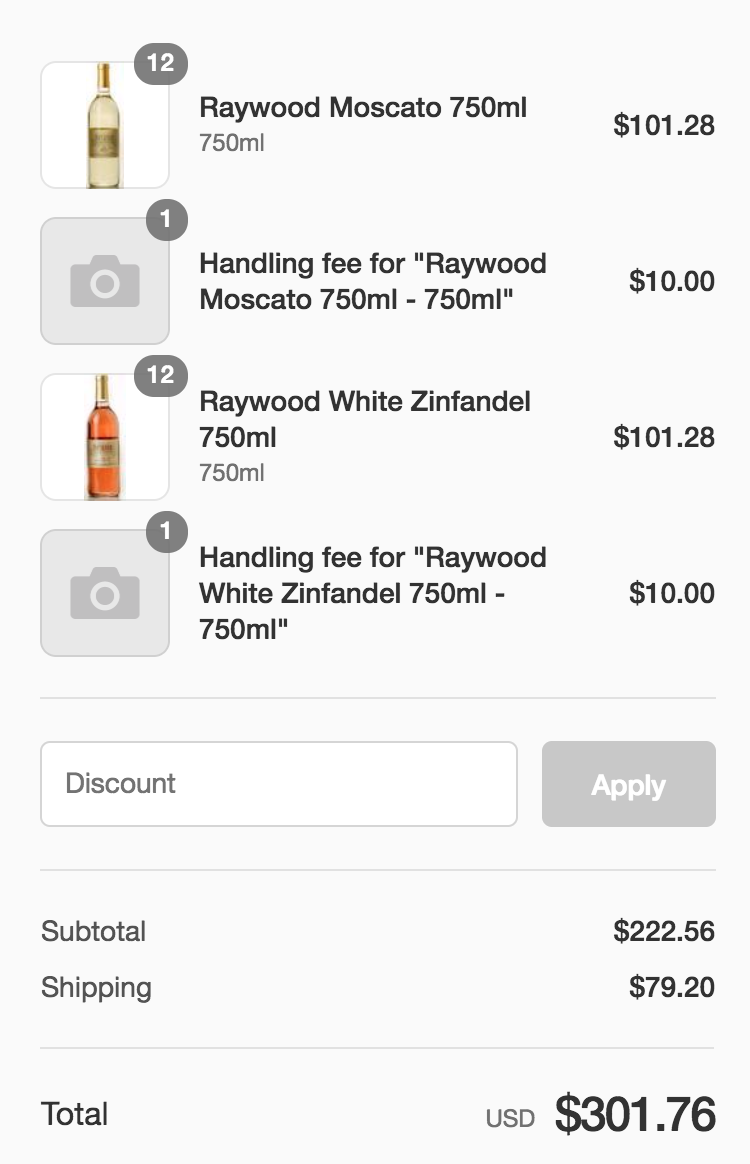
Task: Click the Moscato handling fee camera placeholder
Action: [104, 281]
